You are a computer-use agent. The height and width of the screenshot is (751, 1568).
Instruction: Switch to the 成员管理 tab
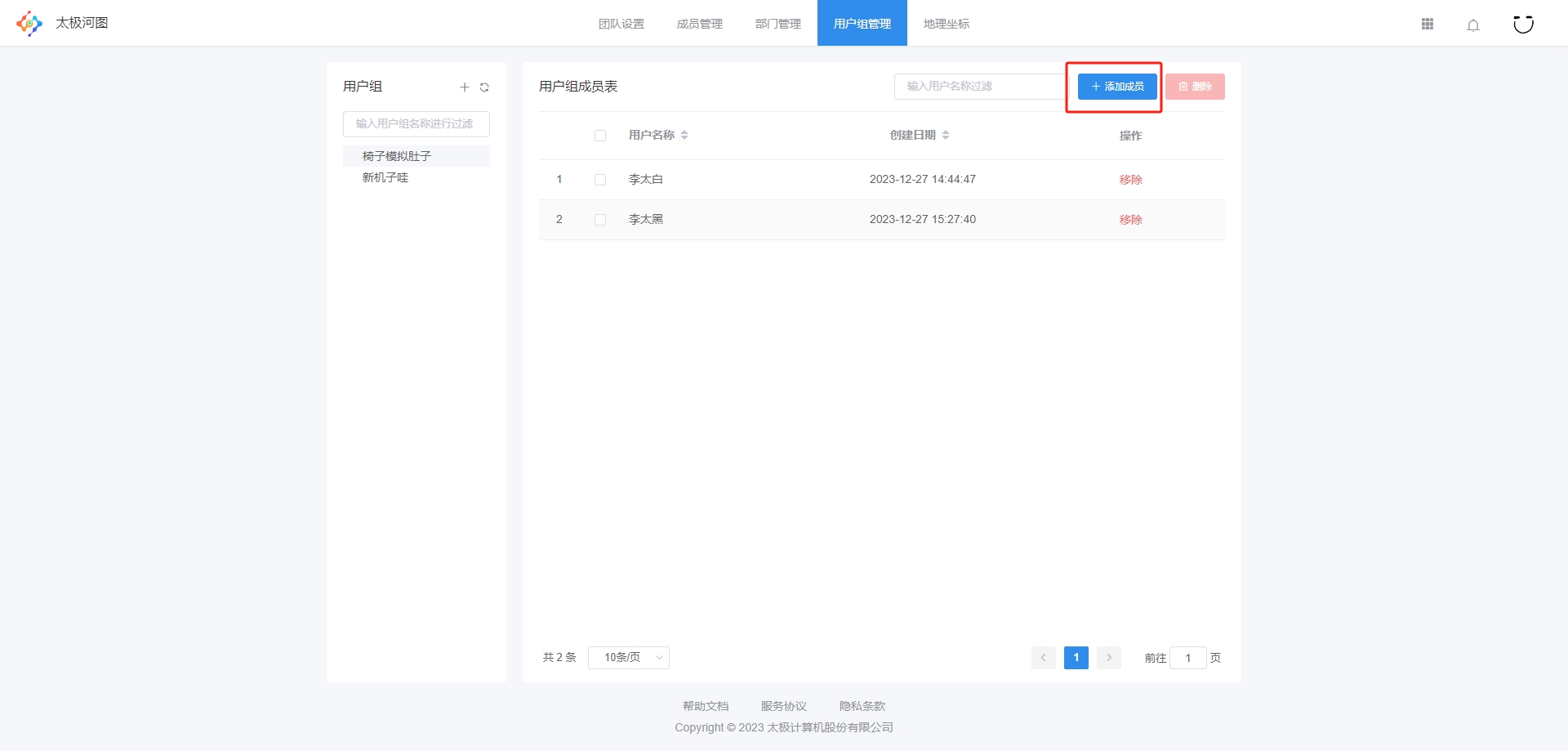point(700,24)
